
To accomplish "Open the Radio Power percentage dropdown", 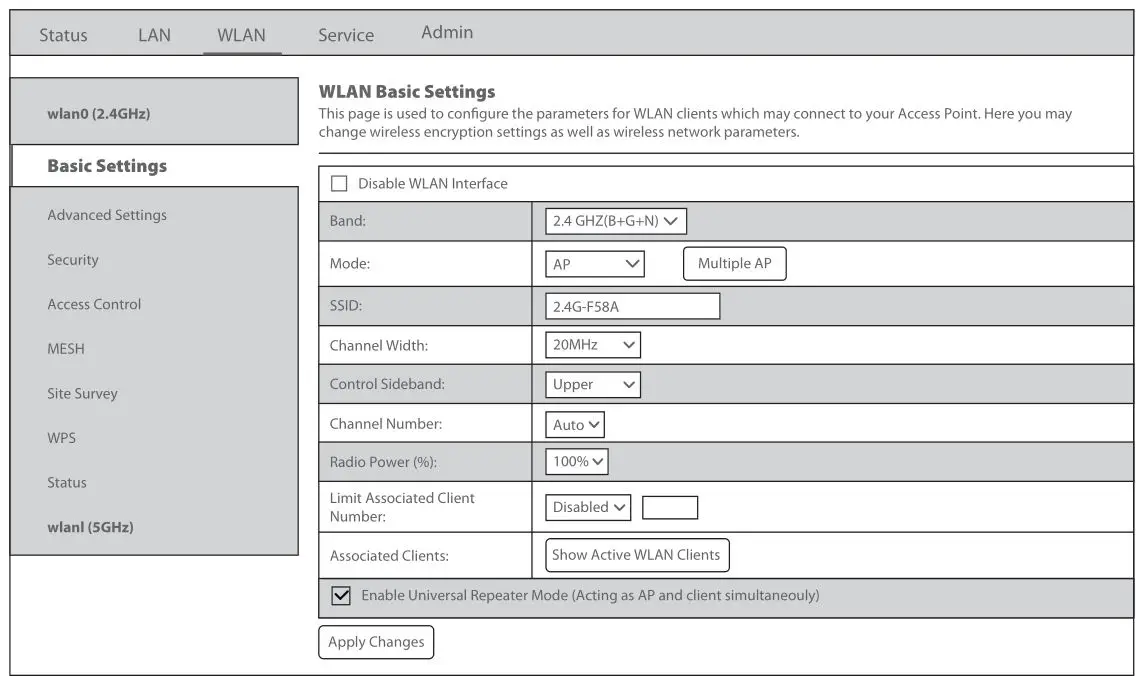I will click(x=576, y=461).
